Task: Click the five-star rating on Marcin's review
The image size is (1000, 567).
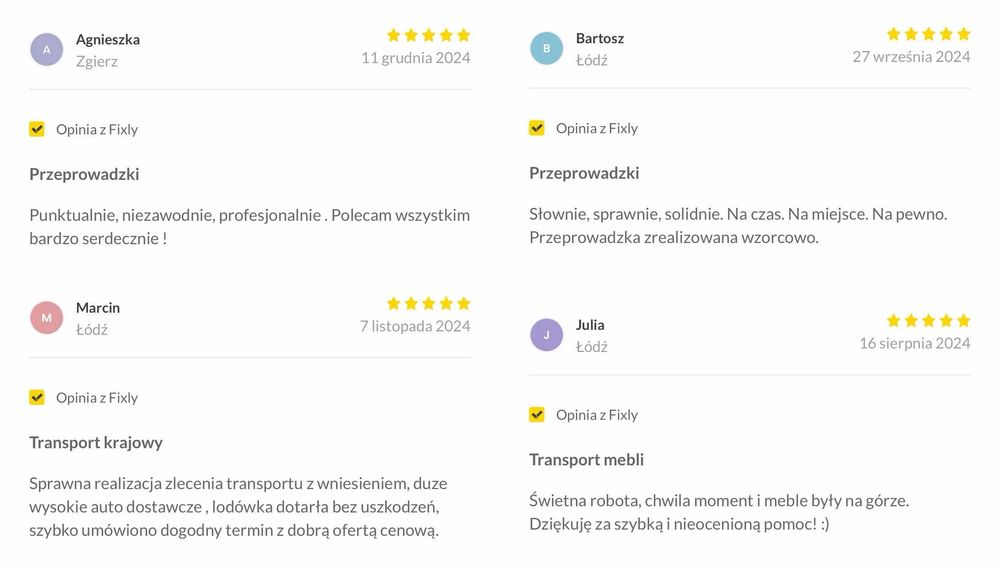Action: 428,303
